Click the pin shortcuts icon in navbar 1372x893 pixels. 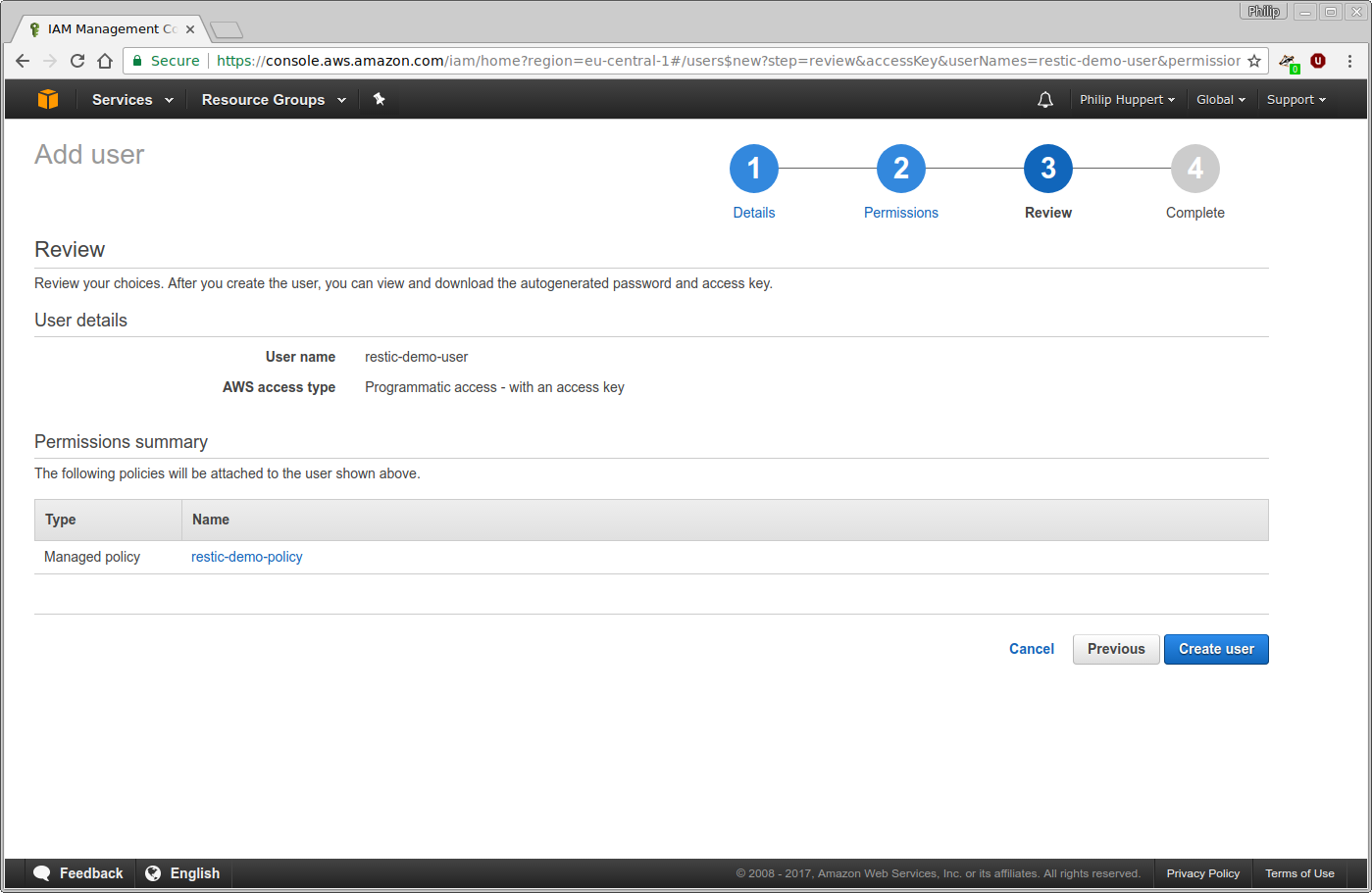click(x=380, y=99)
